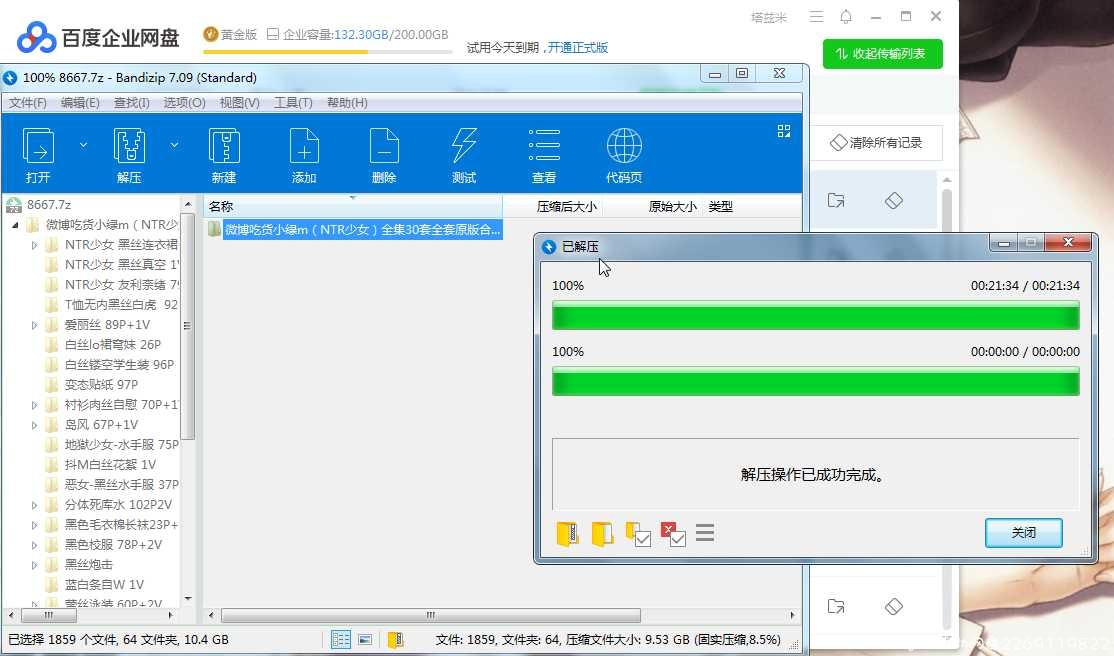Screen dimensions: 1114x656
Task: Expand the 爱丽丝 89P+1V tree folder
Action: (34, 325)
